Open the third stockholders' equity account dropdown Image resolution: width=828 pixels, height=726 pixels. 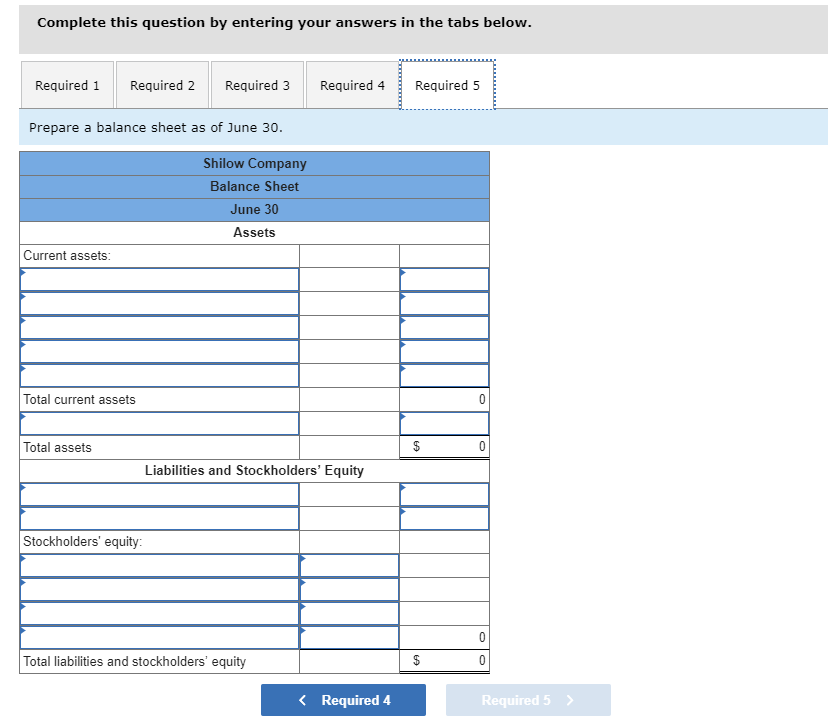click(159, 613)
